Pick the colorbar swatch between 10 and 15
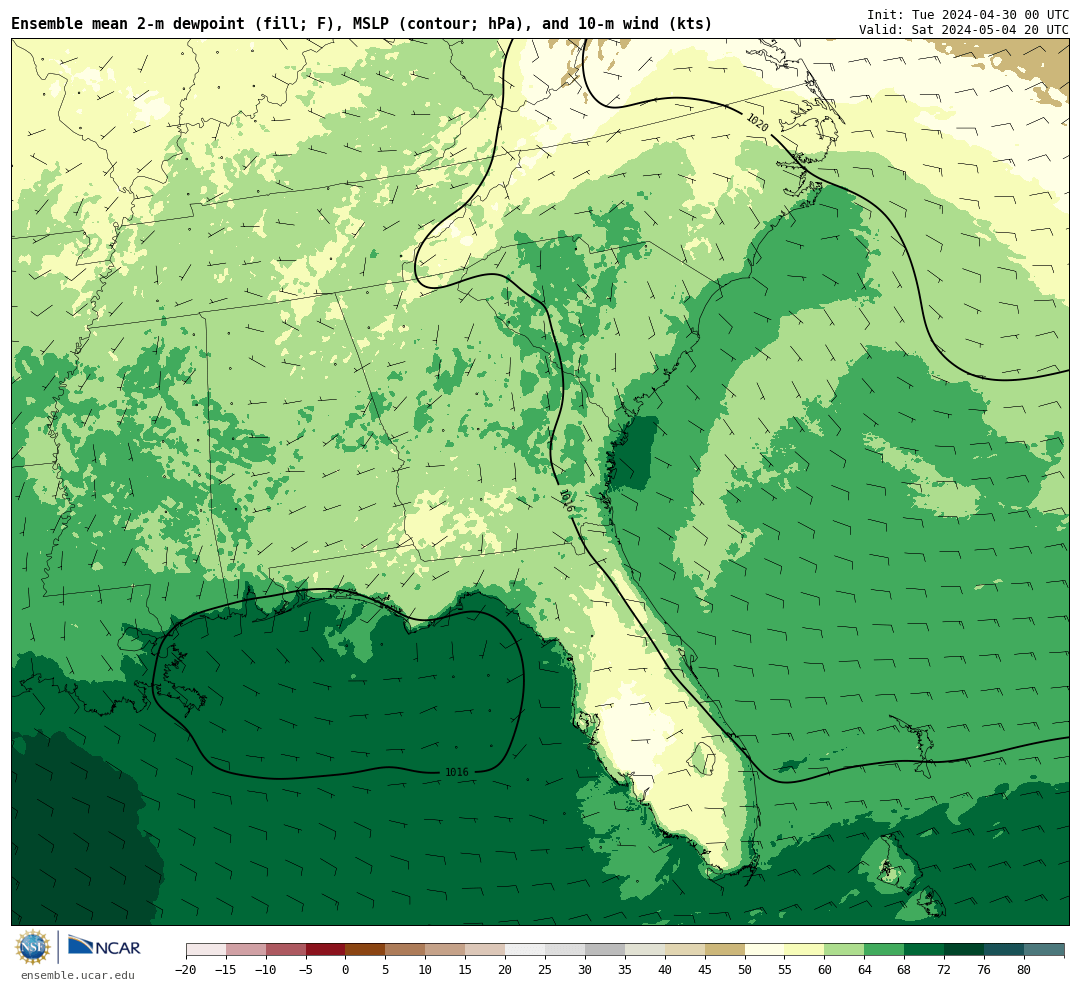The height and width of the screenshot is (988, 1080). click(x=446, y=950)
